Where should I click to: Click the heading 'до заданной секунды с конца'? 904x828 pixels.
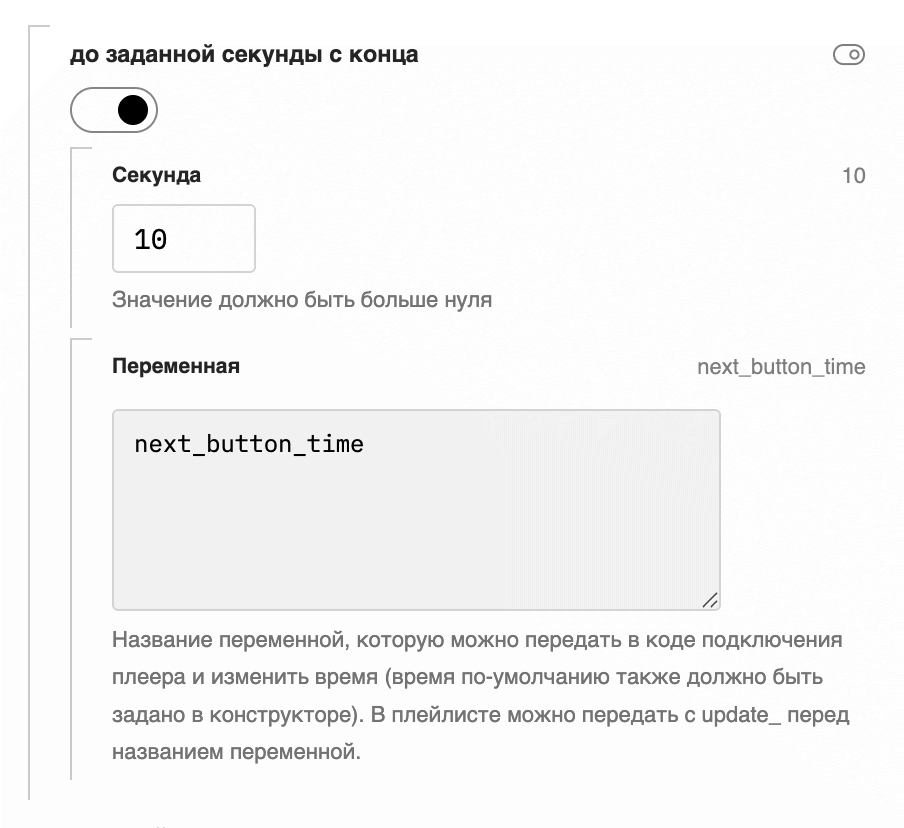point(244,55)
